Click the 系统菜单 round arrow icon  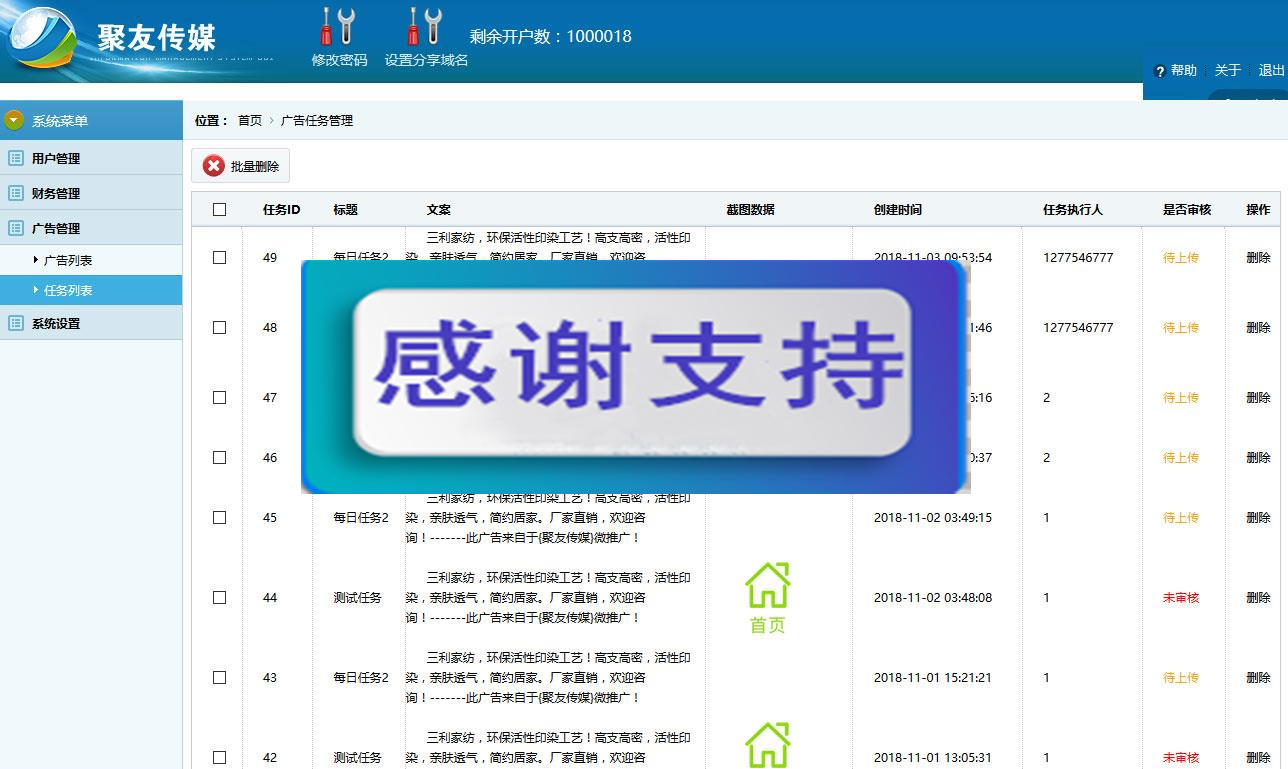pyautogui.click(x=14, y=121)
